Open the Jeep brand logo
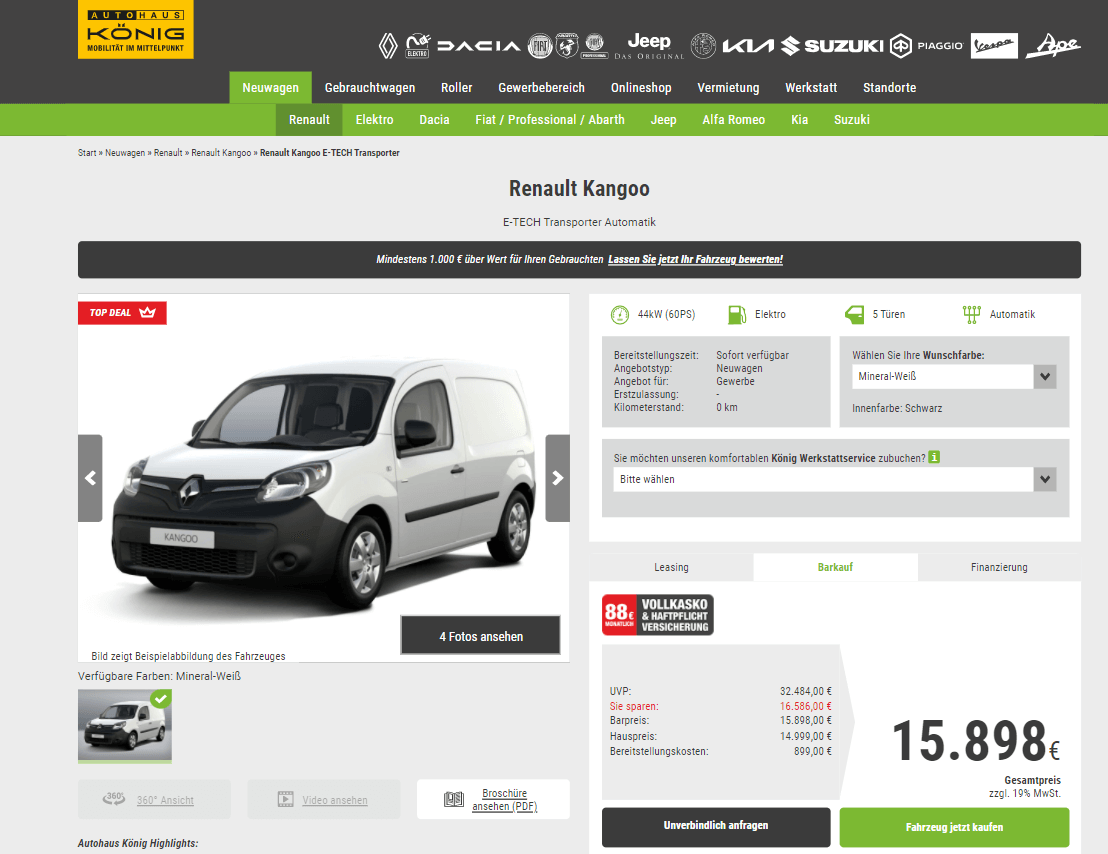Viewport: 1108px width, 854px height. tap(649, 46)
